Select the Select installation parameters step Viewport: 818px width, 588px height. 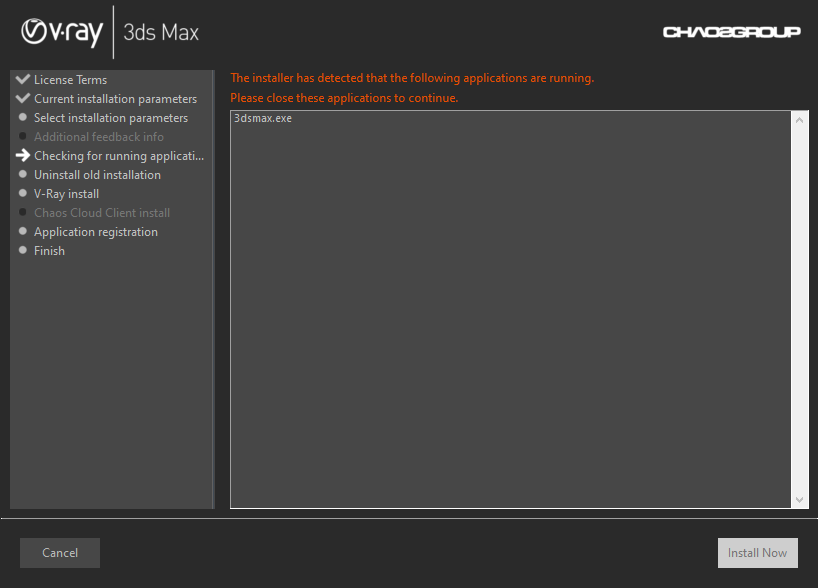(110, 117)
